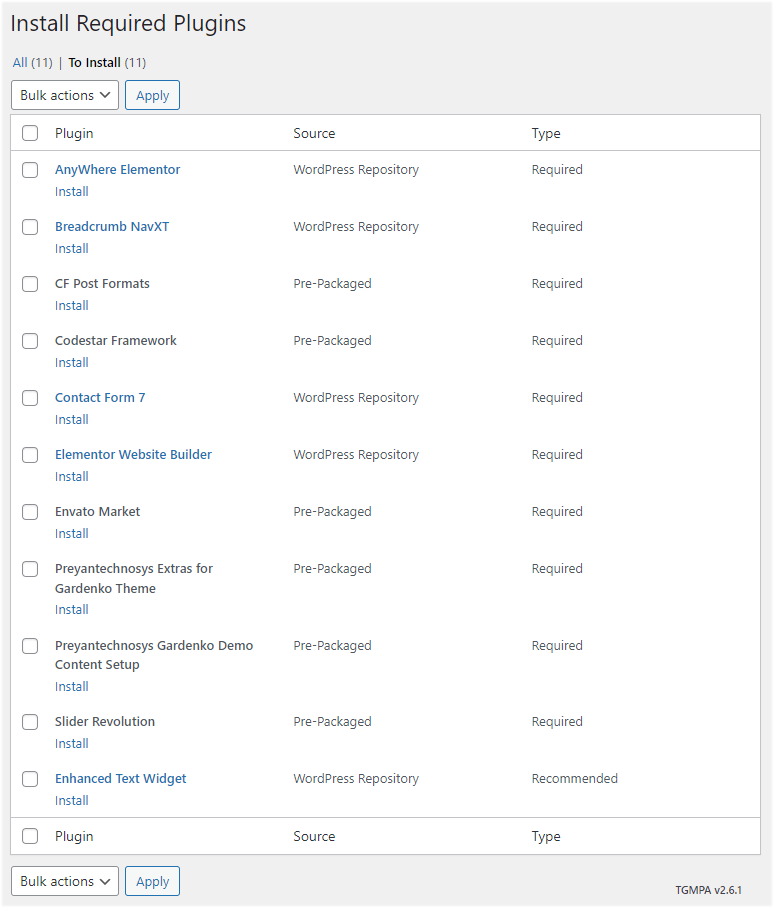Open the bottom Bulk actions dropdown
This screenshot has height=908, width=774.
tap(65, 881)
